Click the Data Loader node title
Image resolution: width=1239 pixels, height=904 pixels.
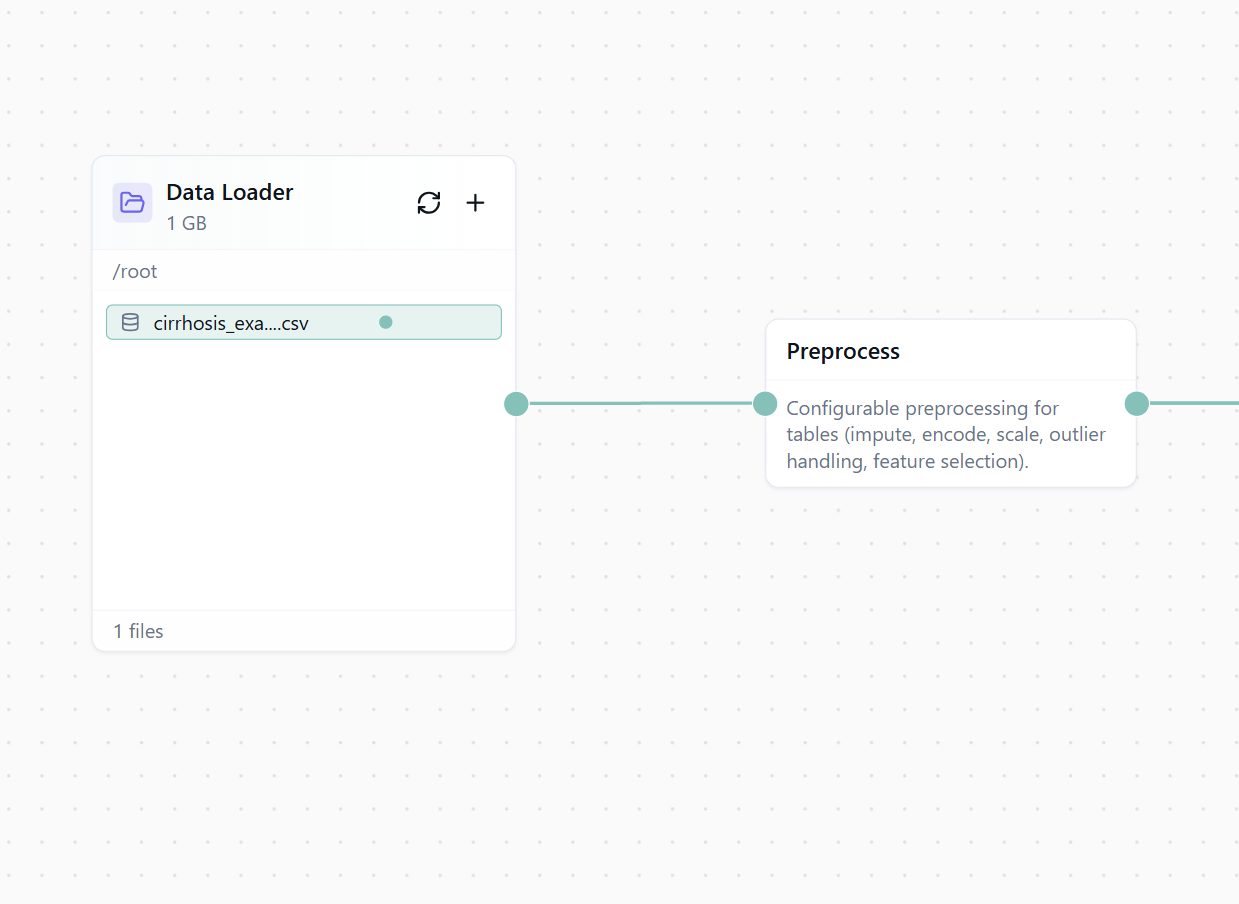click(x=230, y=192)
